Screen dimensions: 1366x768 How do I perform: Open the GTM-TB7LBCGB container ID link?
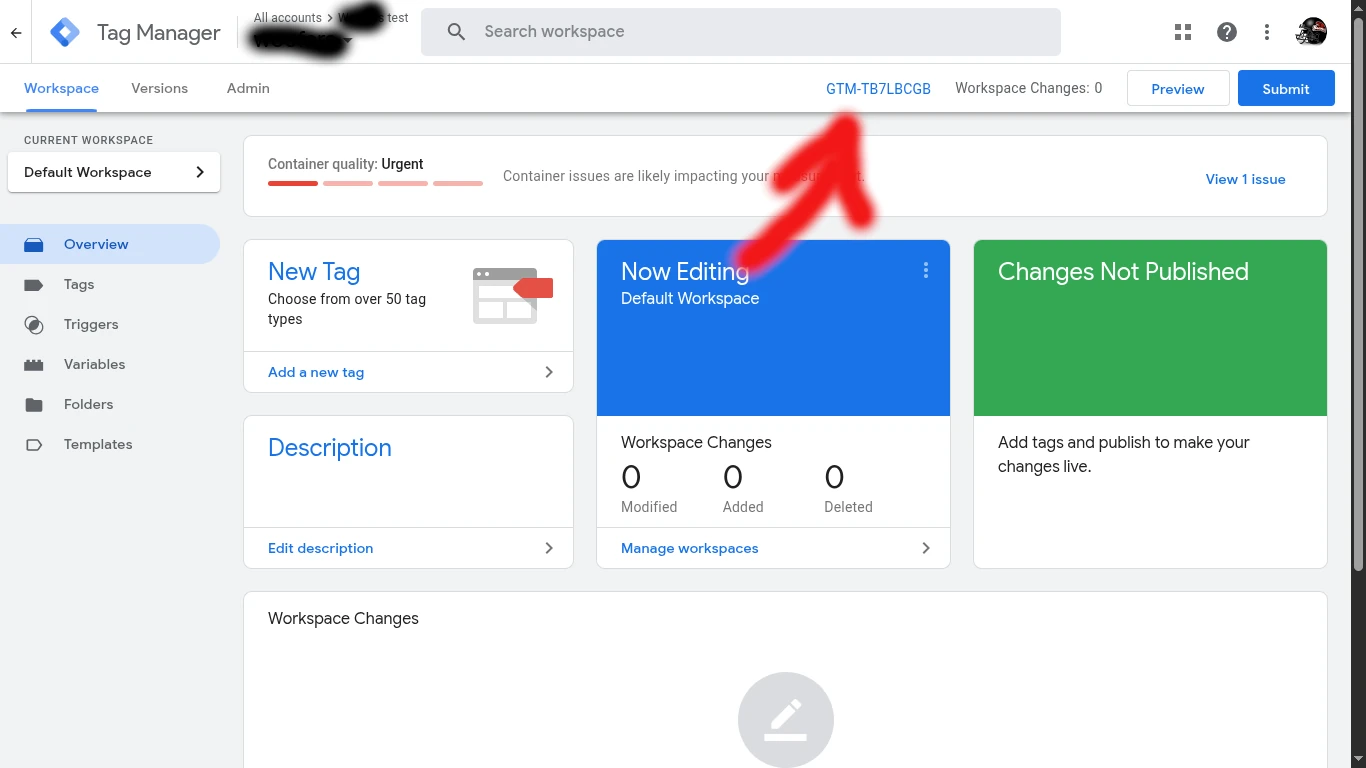click(x=878, y=88)
